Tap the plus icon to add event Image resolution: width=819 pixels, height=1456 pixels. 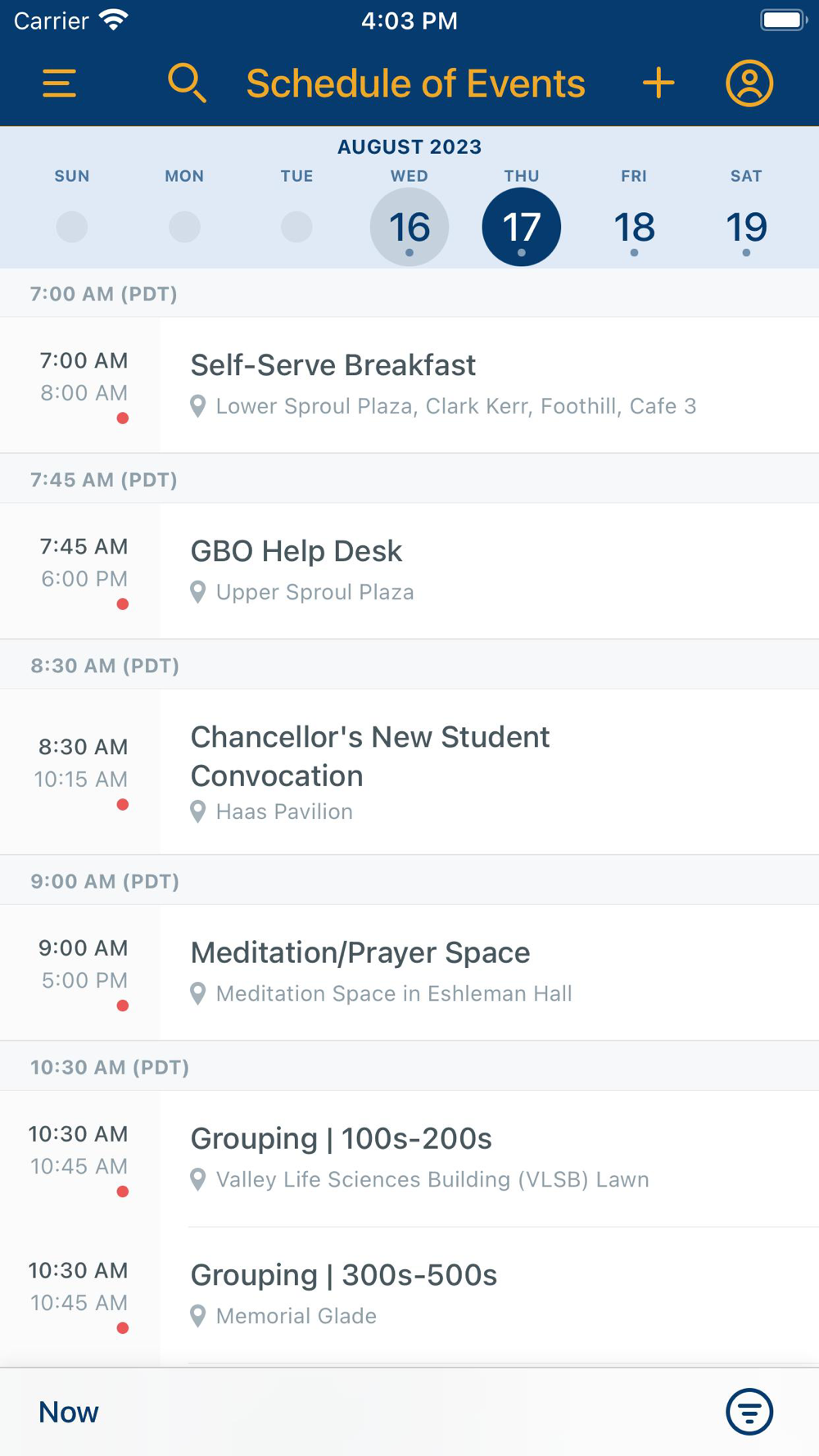(x=658, y=84)
